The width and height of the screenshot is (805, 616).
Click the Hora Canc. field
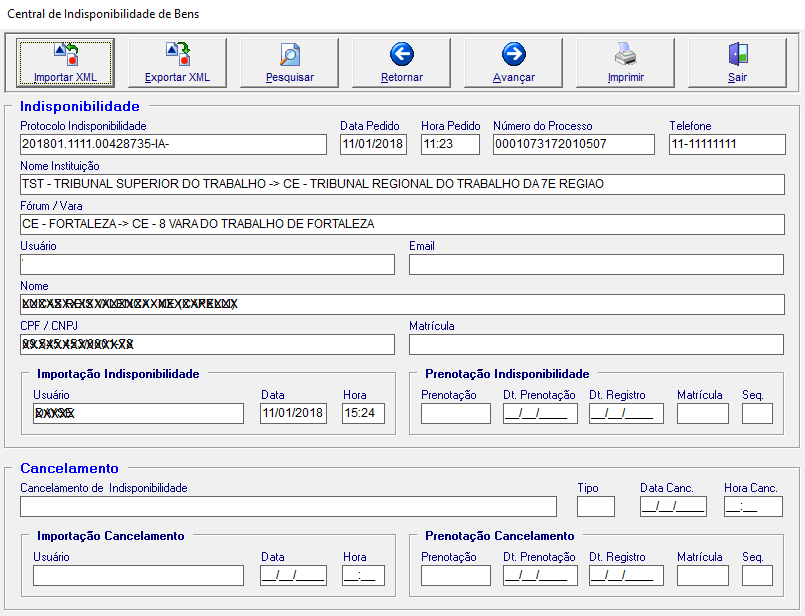coord(754,507)
